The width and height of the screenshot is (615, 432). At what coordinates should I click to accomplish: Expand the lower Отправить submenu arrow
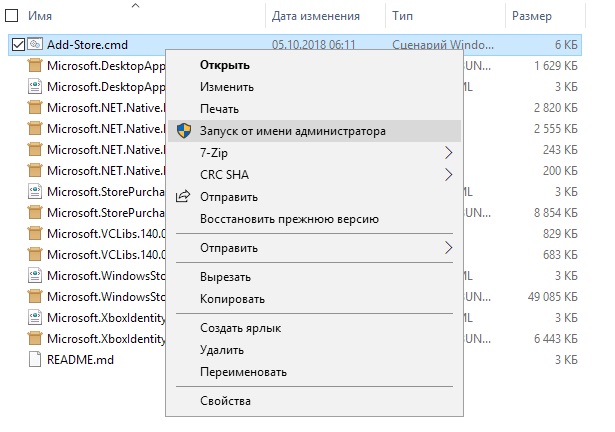pos(449,248)
